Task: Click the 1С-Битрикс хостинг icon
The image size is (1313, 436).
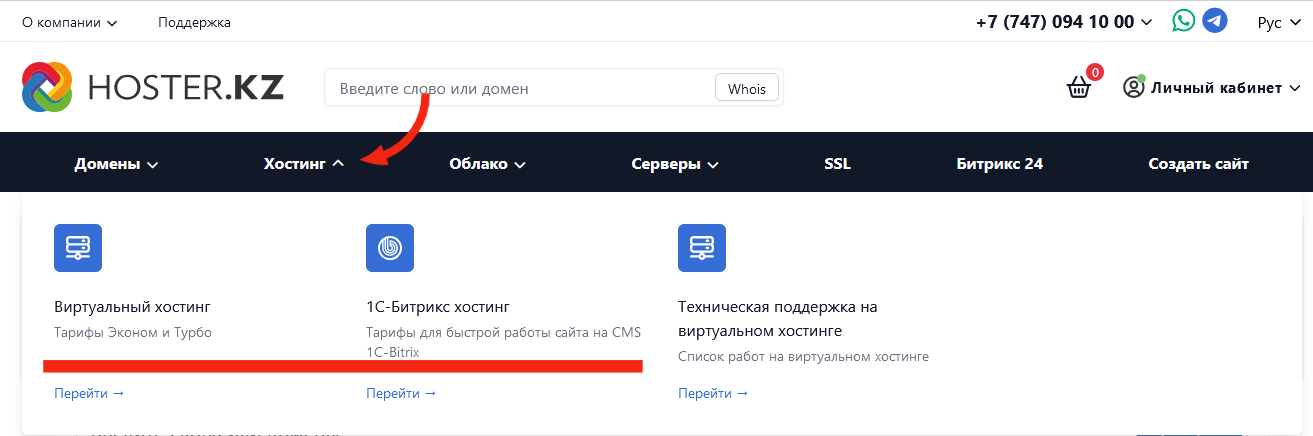Action: click(x=390, y=248)
